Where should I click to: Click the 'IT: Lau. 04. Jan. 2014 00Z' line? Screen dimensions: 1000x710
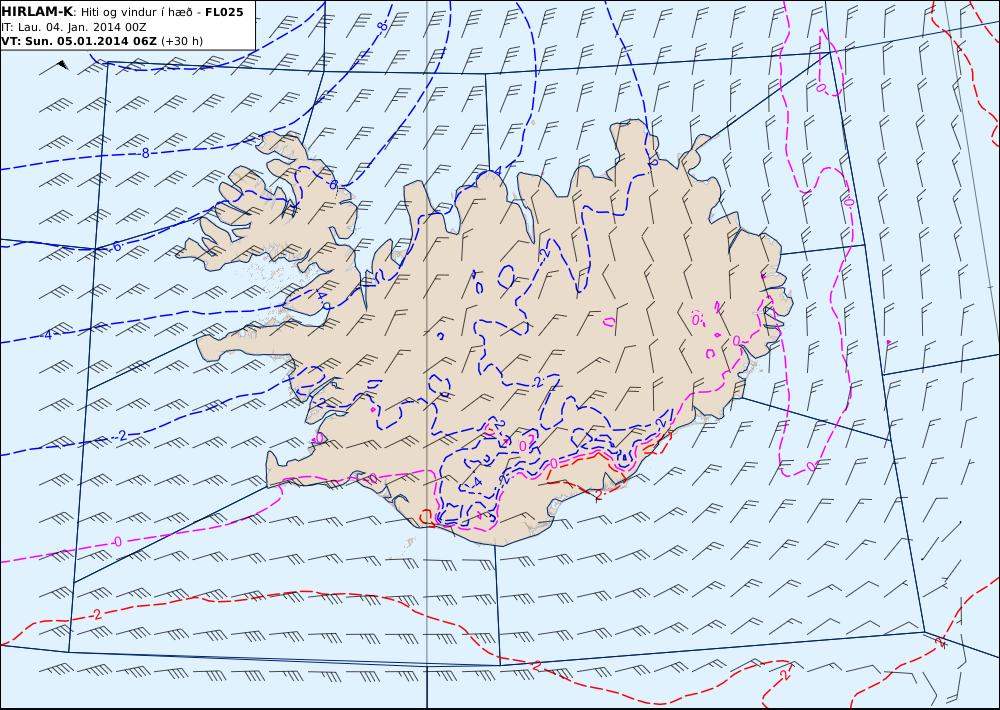tap(73, 27)
